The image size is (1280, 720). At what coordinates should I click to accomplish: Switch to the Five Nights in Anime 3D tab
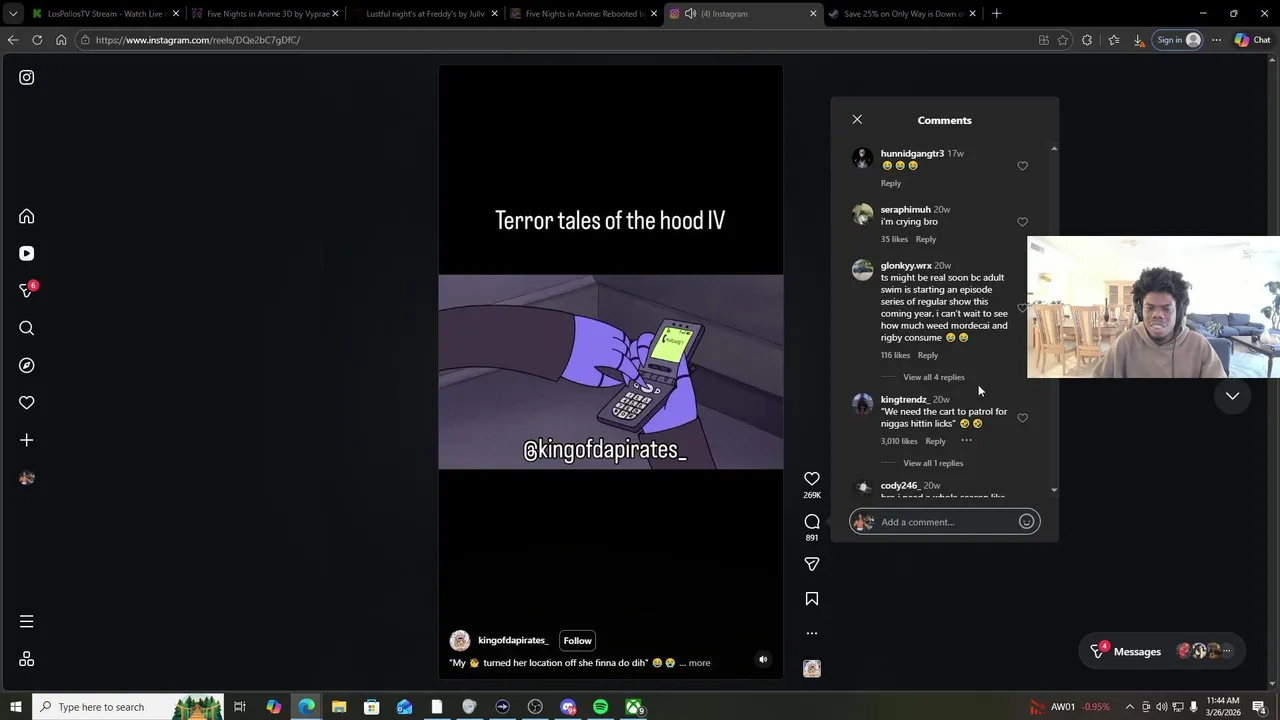(x=266, y=14)
